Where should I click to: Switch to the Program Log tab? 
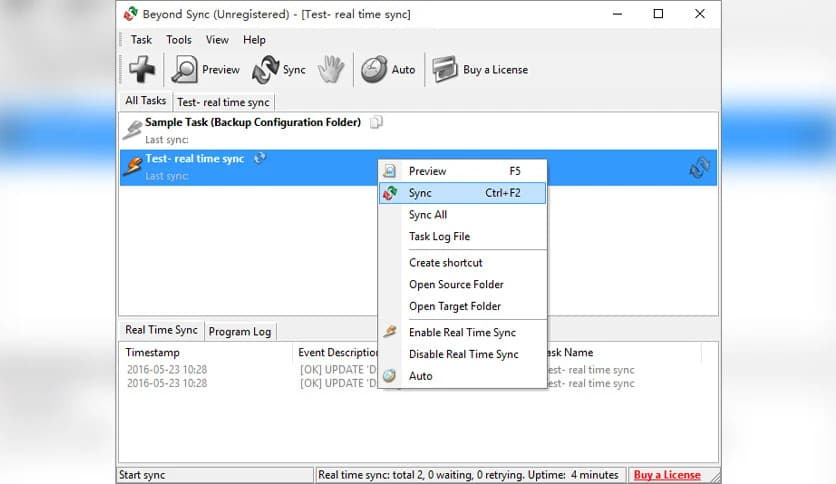(240, 331)
